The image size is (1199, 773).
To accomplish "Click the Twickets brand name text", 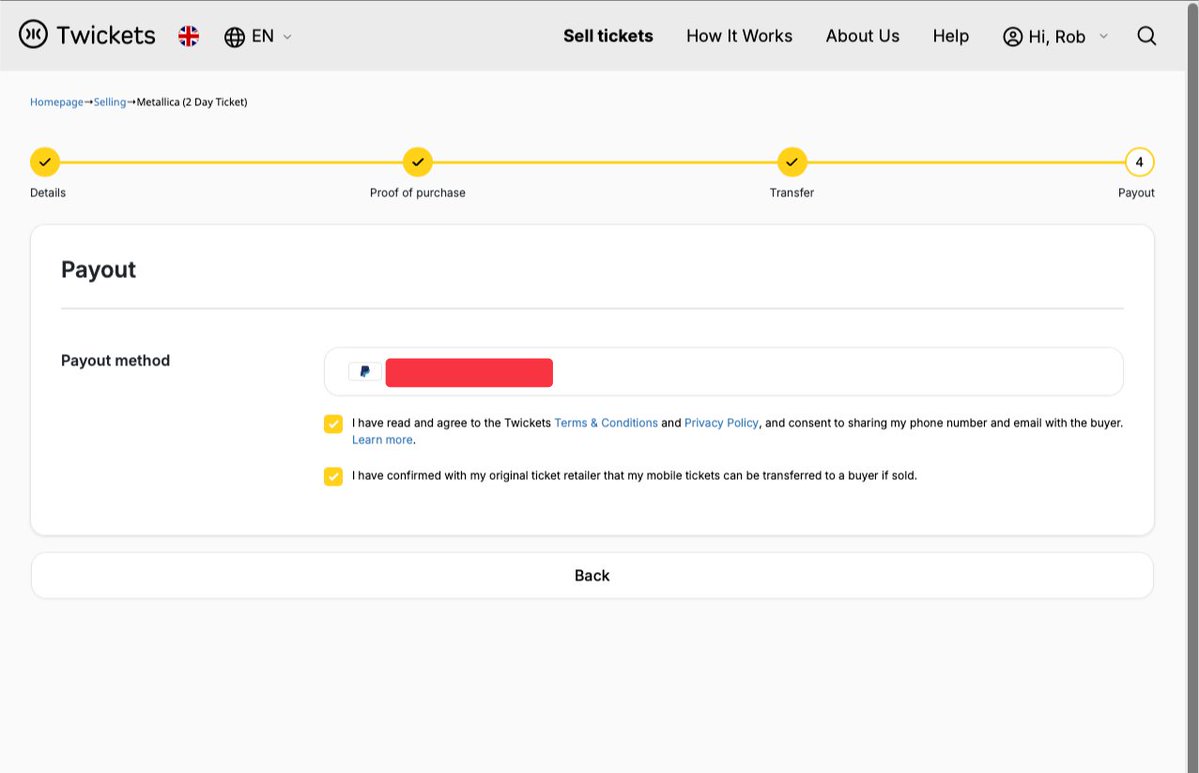I will (106, 35).
